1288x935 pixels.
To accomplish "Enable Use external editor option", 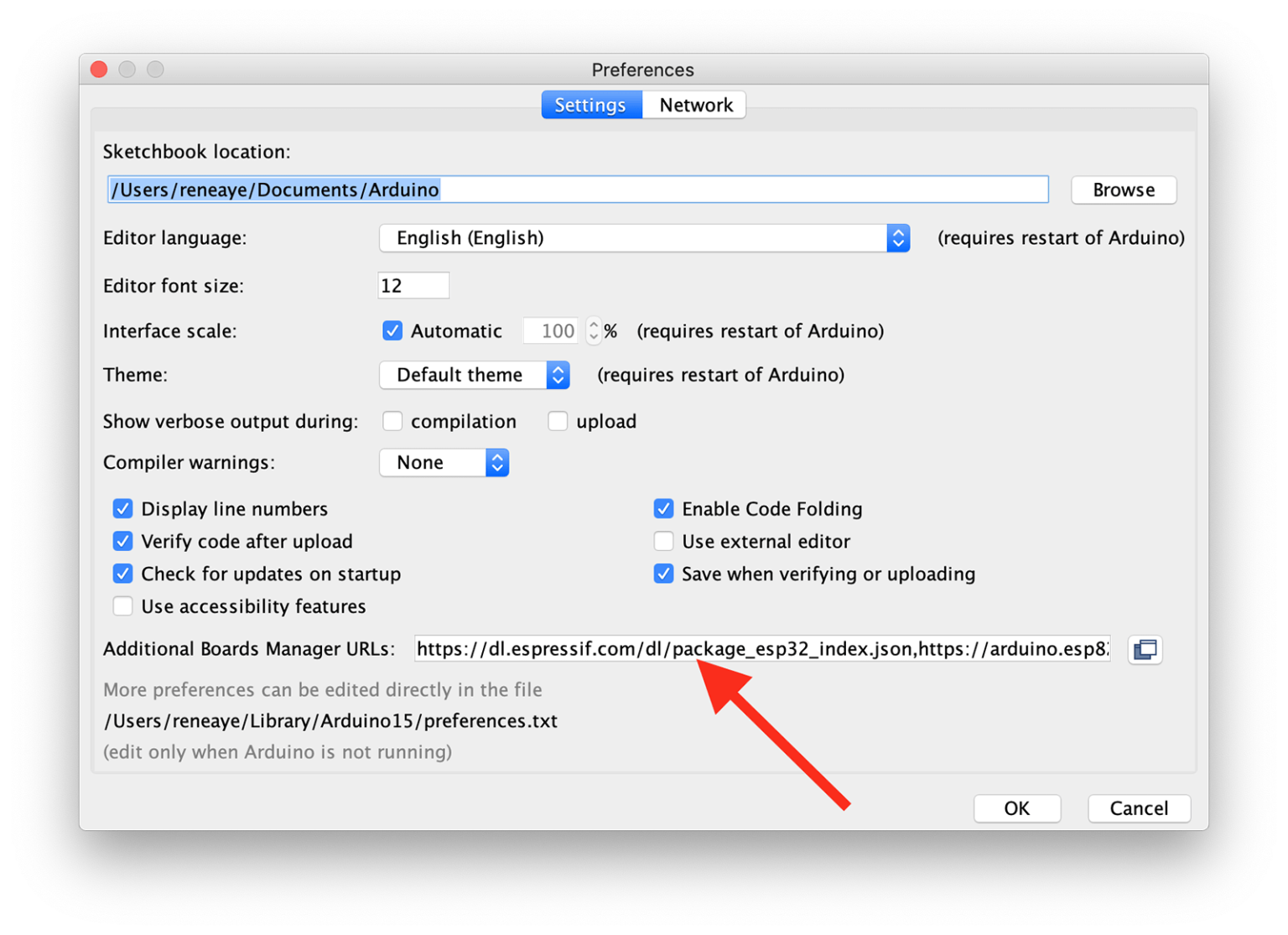I will pyautogui.click(x=663, y=542).
